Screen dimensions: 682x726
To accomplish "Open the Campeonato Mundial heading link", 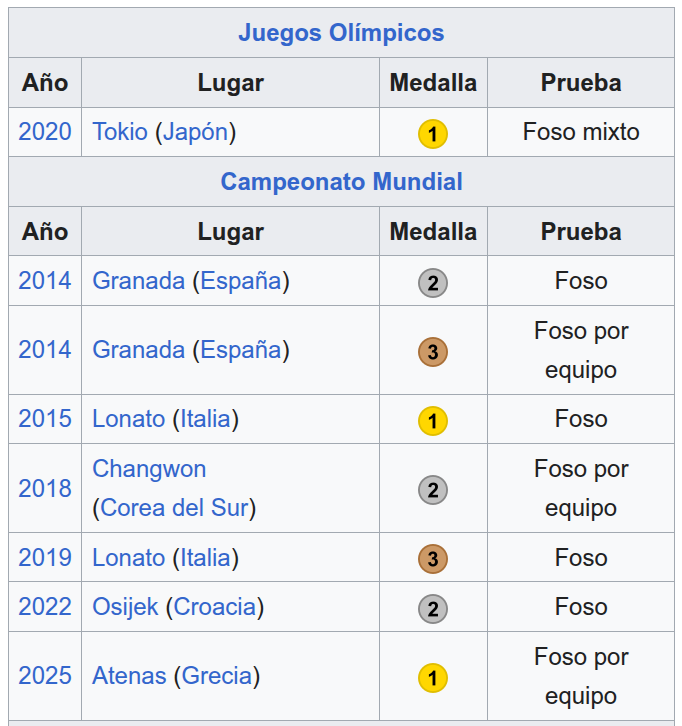I will pyautogui.click(x=341, y=182).
